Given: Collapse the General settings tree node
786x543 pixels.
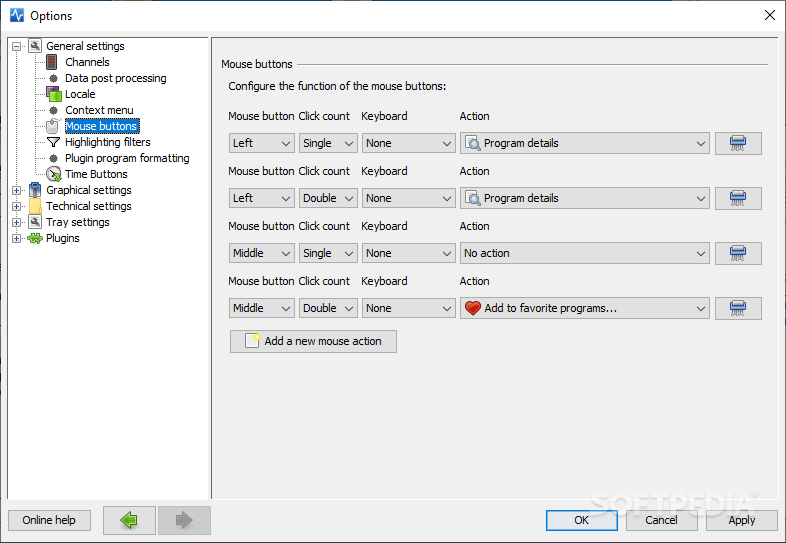Looking at the screenshot, I should pyautogui.click(x=17, y=46).
